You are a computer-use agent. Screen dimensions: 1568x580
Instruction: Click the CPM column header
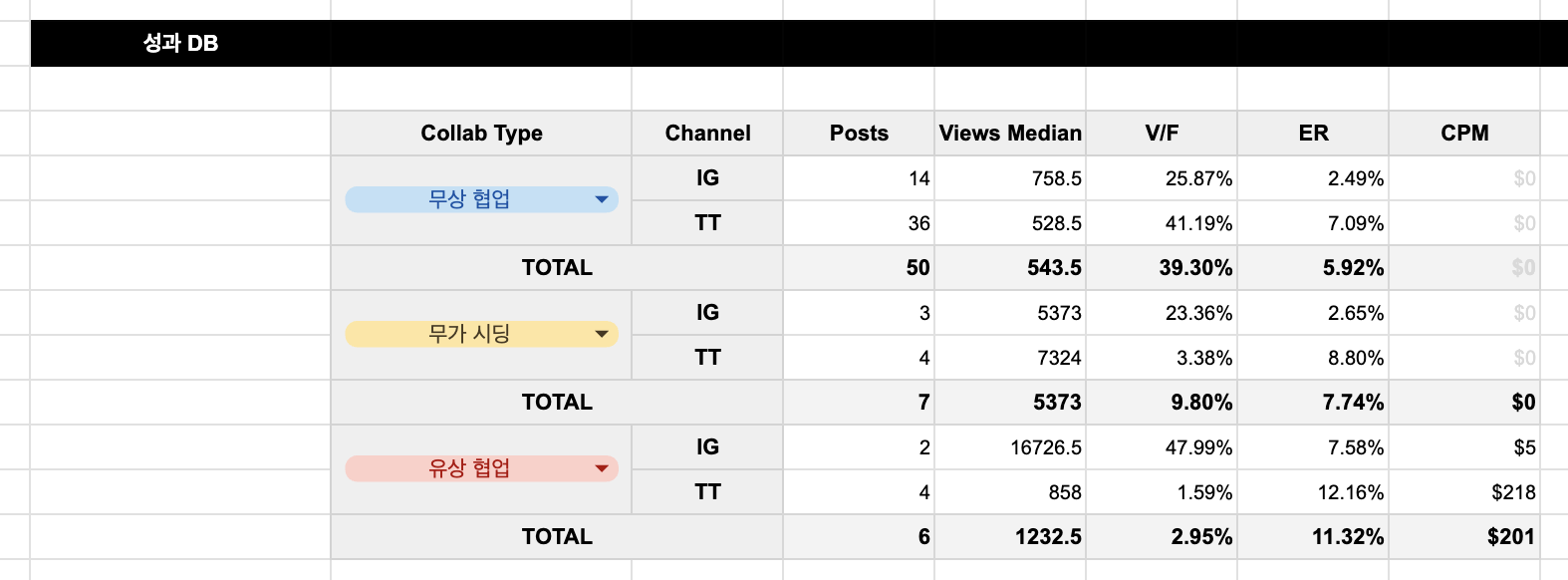click(1464, 134)
